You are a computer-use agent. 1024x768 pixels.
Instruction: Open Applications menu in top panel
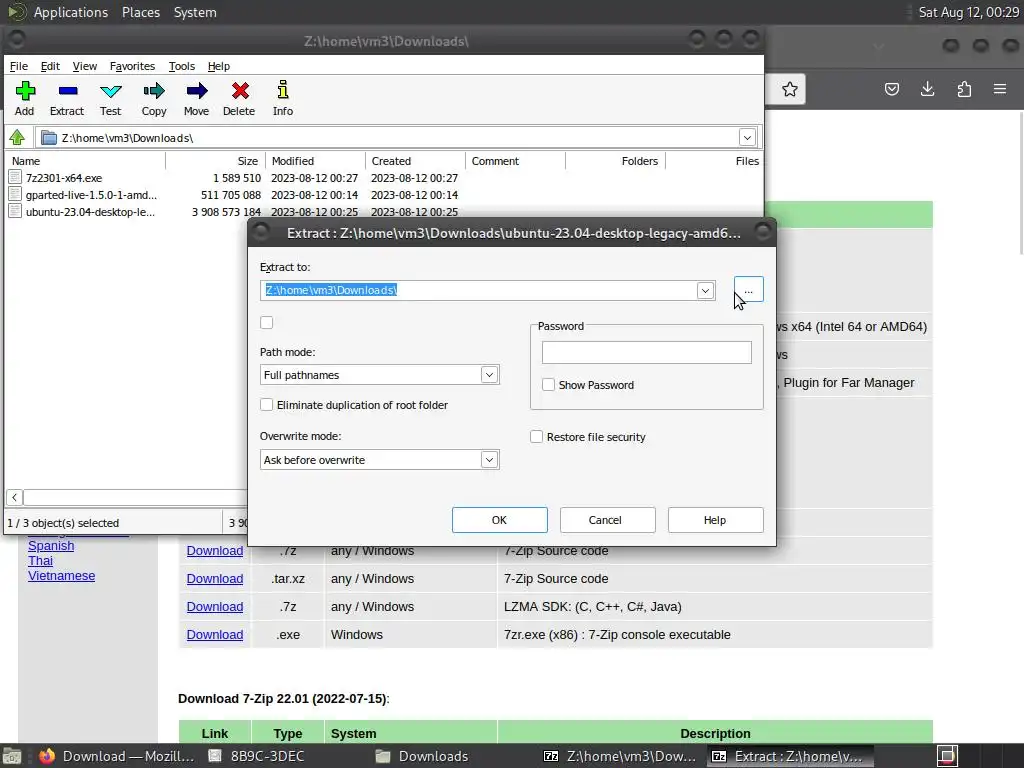click(71, 12)
